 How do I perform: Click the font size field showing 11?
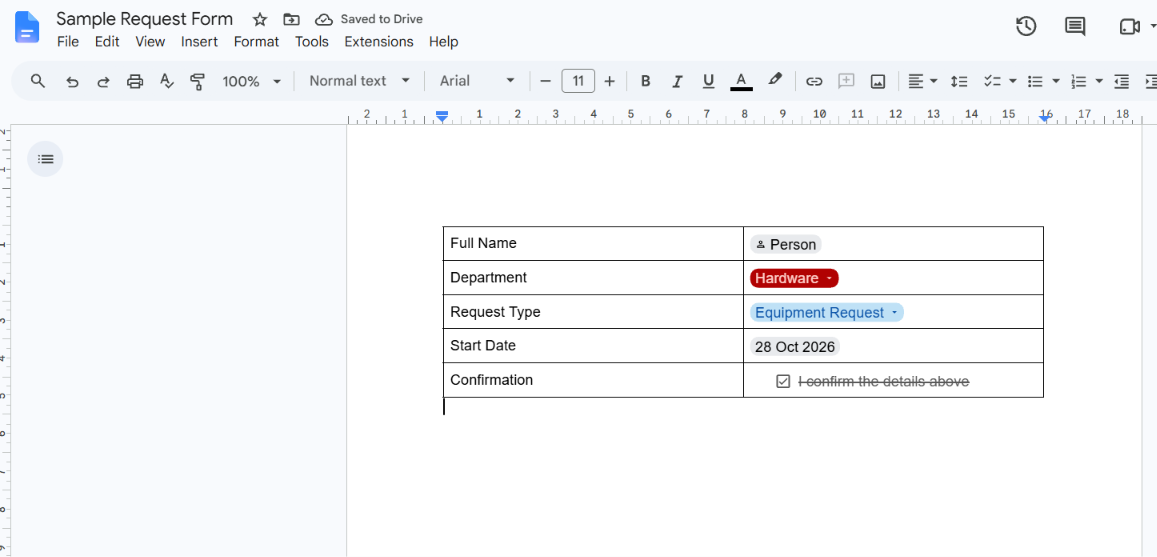(578, 81)
